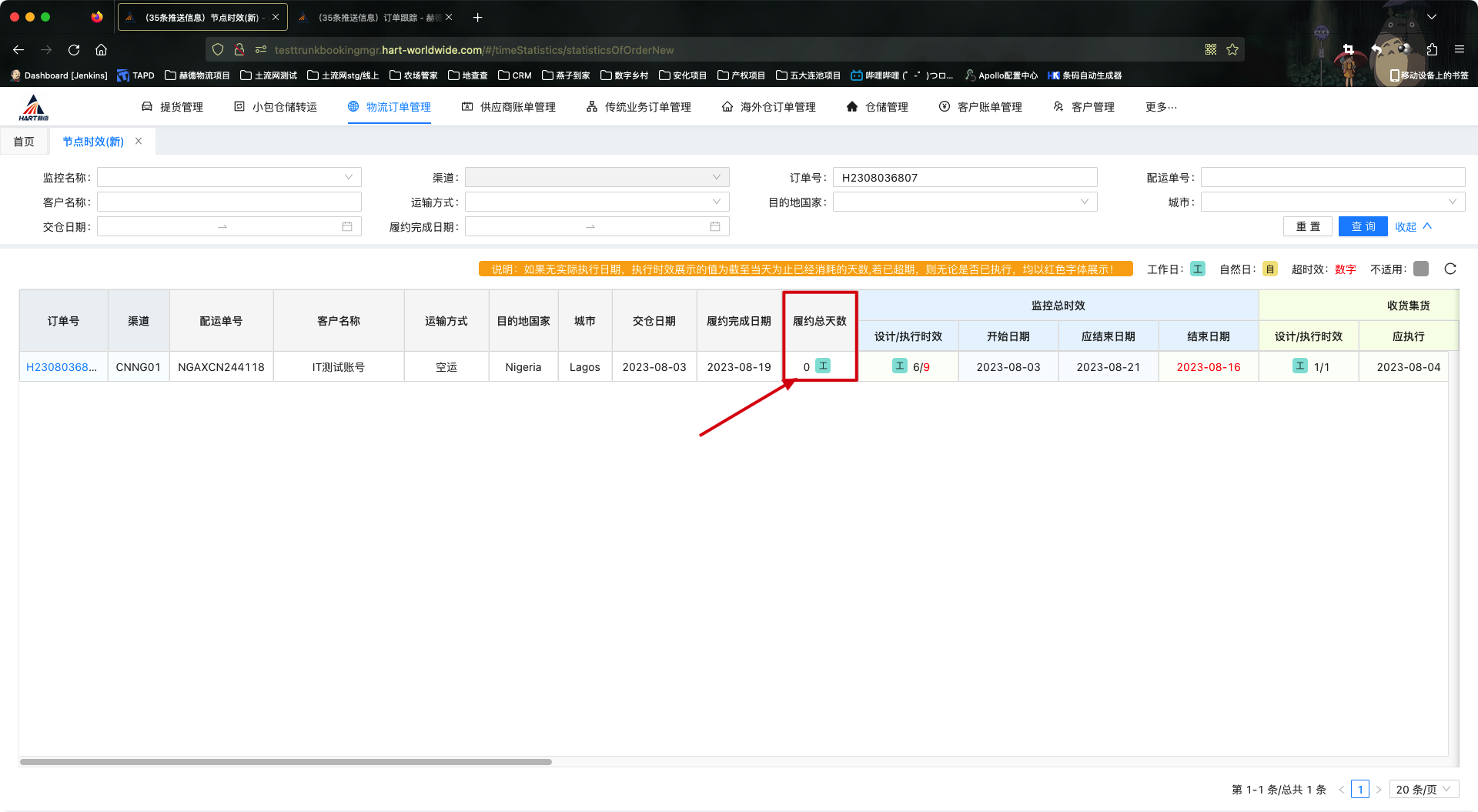
Task: Open calendar icon in 交仓日期 field
Action: [347, 226]
